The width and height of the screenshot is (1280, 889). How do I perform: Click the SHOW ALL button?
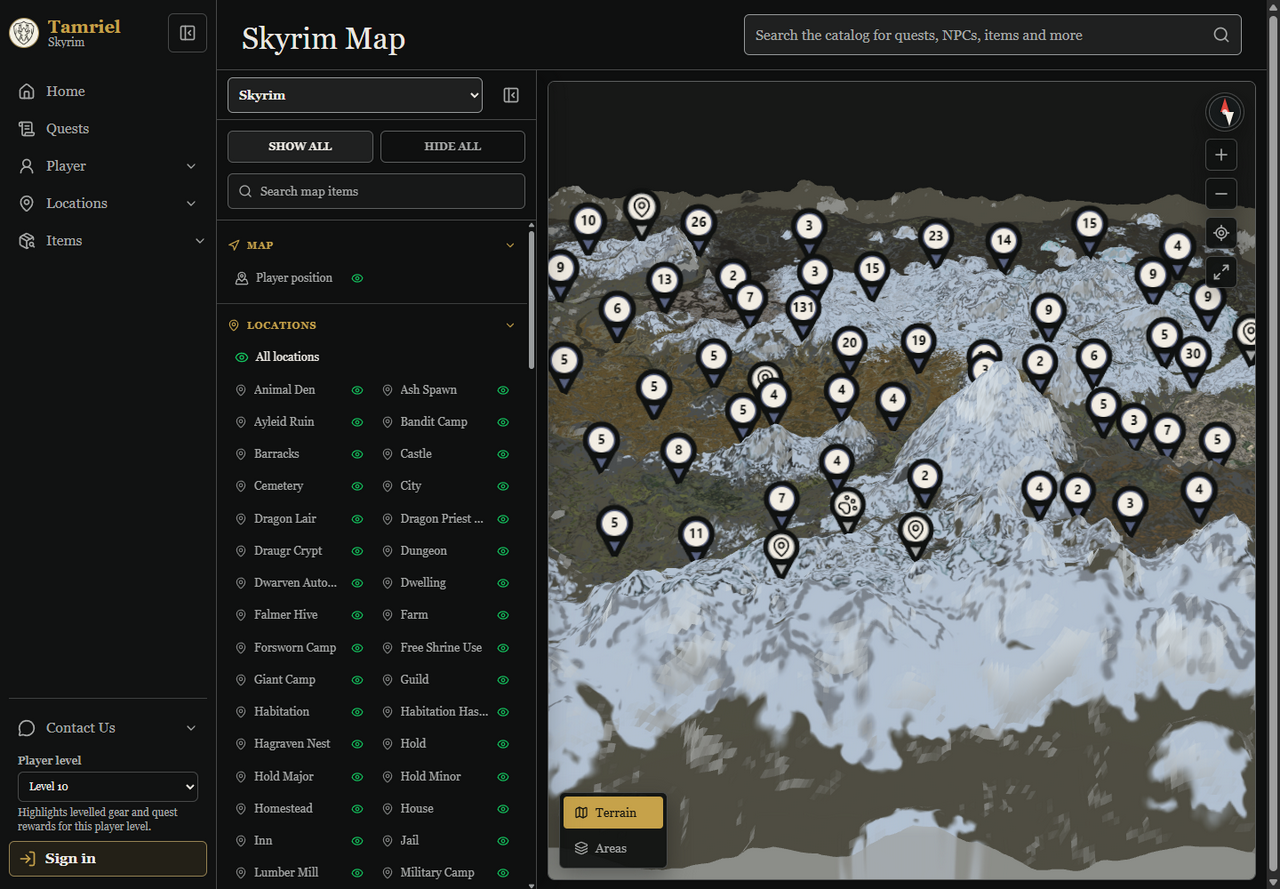[300, 146]
